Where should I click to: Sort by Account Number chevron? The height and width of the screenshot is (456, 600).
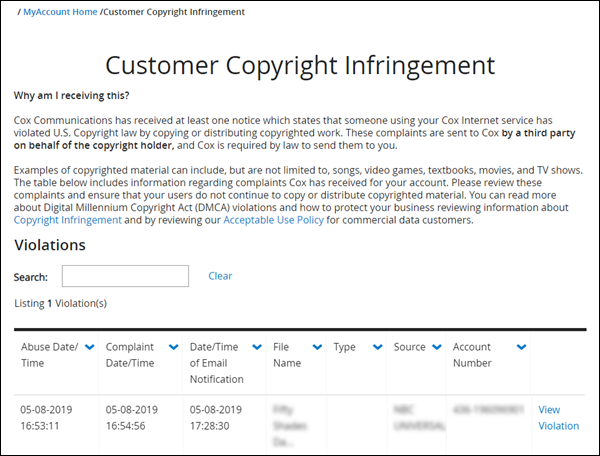pyautogui.click(x=521, y=347)
